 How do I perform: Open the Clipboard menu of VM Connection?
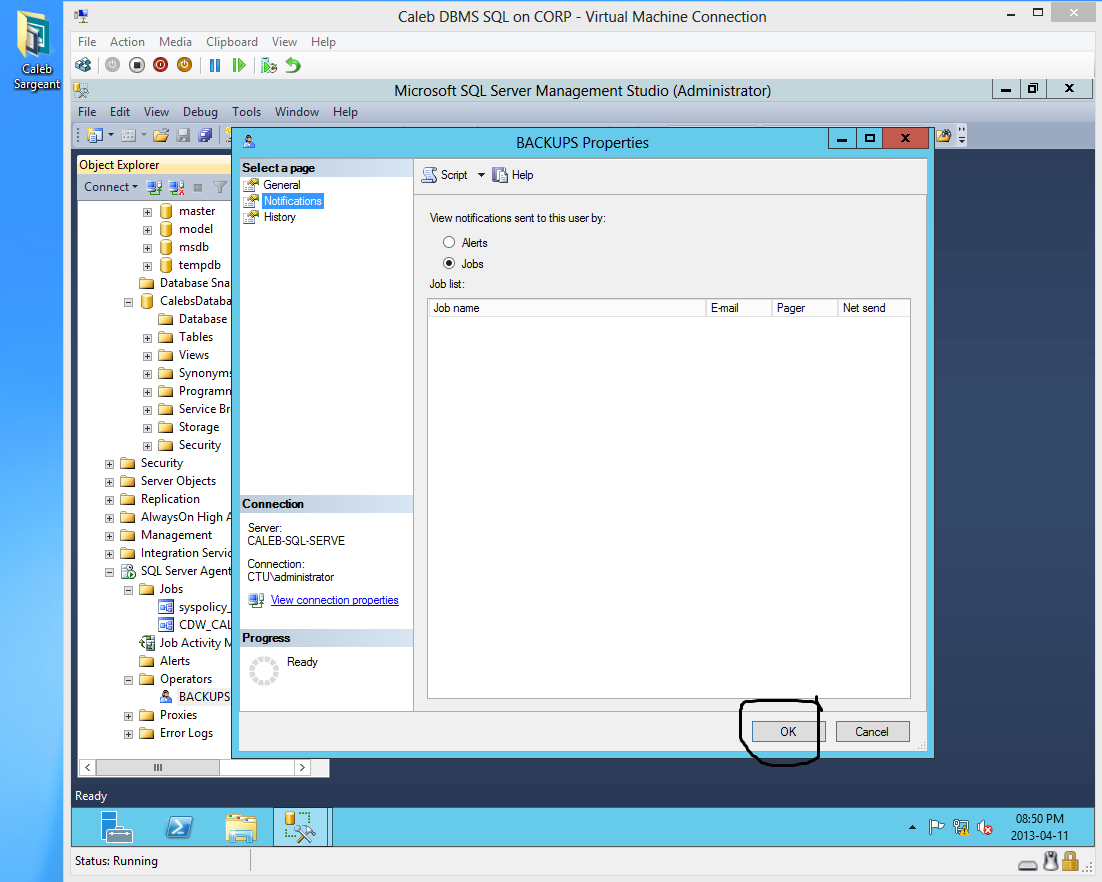pos(232,42)
